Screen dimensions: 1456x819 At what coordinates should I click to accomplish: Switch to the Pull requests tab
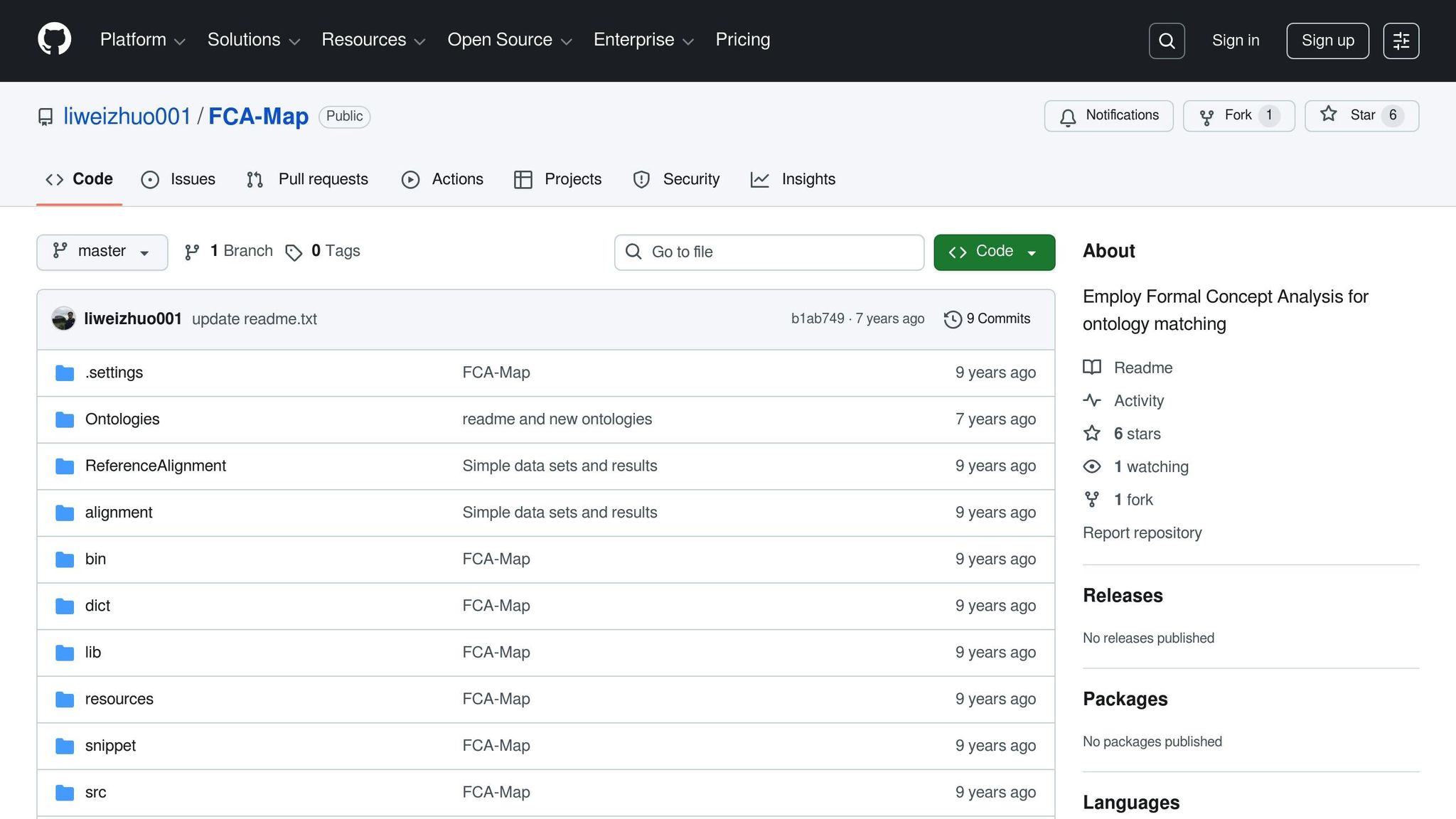pos(307,179)
